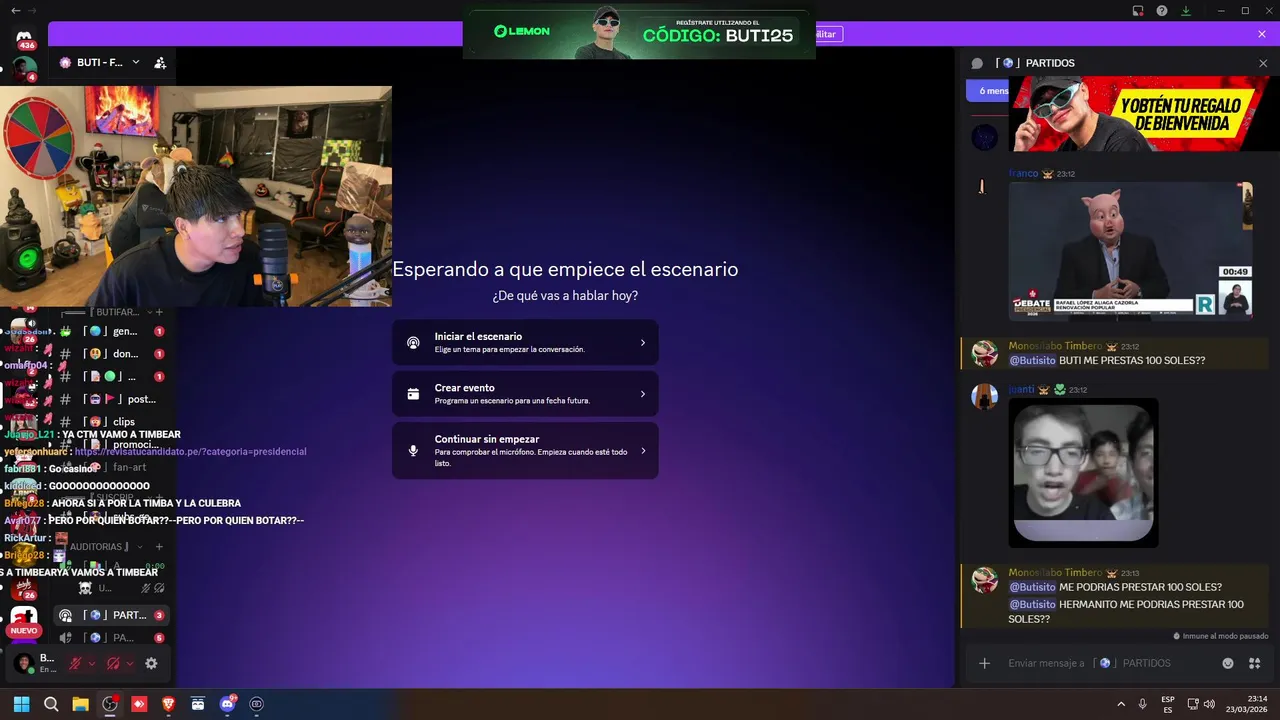
Task: Open Windows Start menu
Action: [x=21, y=704]
